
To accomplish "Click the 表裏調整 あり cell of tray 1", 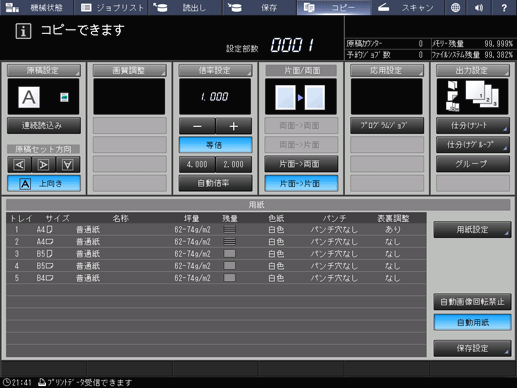I will click(393, 229).
